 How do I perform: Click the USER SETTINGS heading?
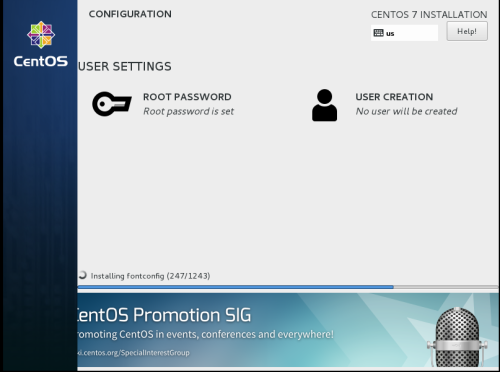click(x=125, y=66)
